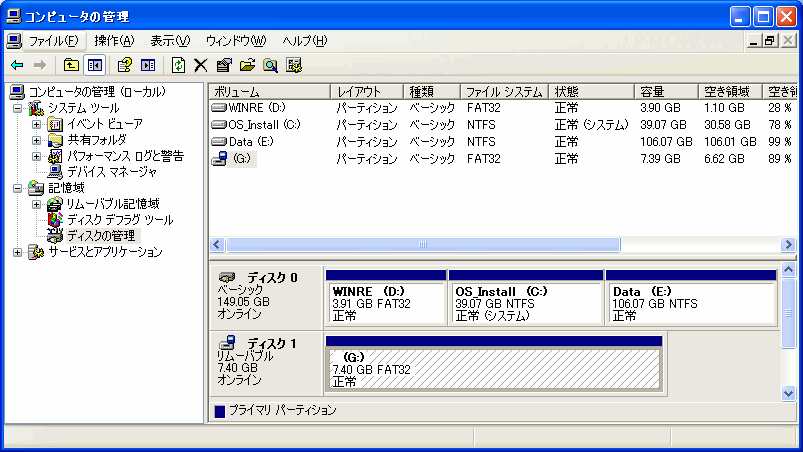This screenshot has height=452, width=803.
Task: Open the ウィンドウ(W) menu
Action: (236, 41)
